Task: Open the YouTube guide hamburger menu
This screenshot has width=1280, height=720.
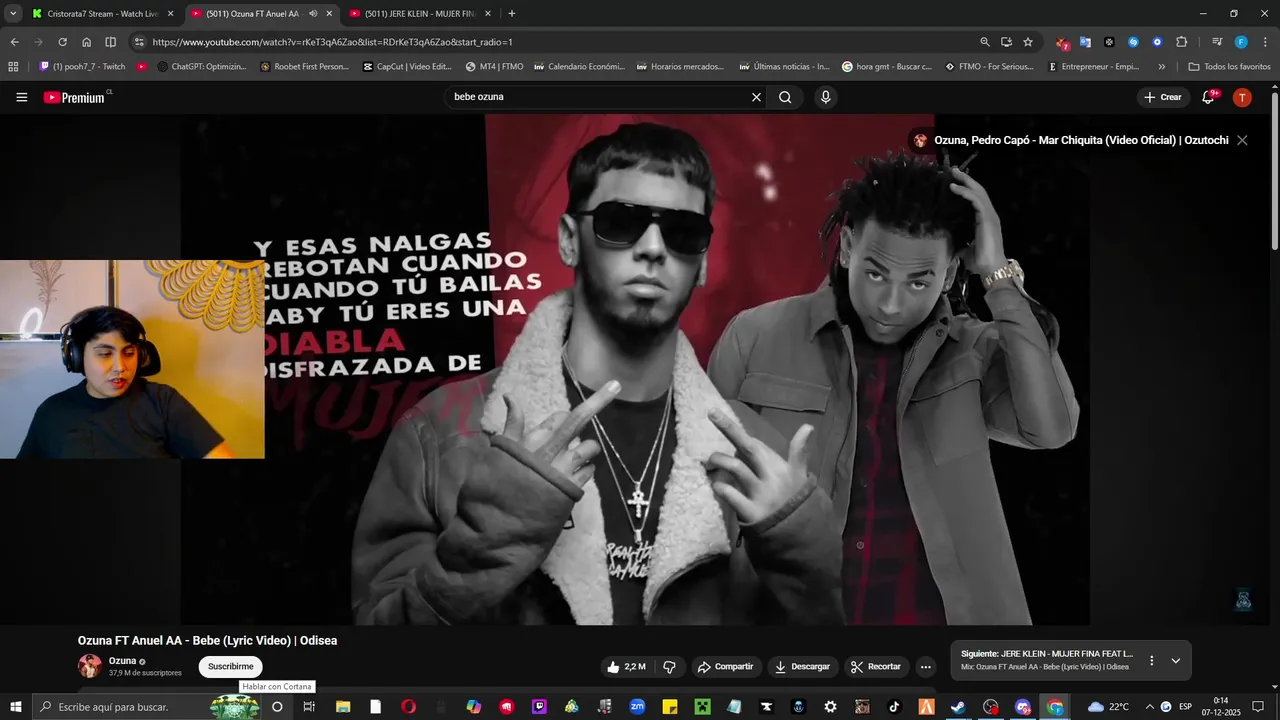Action: 21,97
